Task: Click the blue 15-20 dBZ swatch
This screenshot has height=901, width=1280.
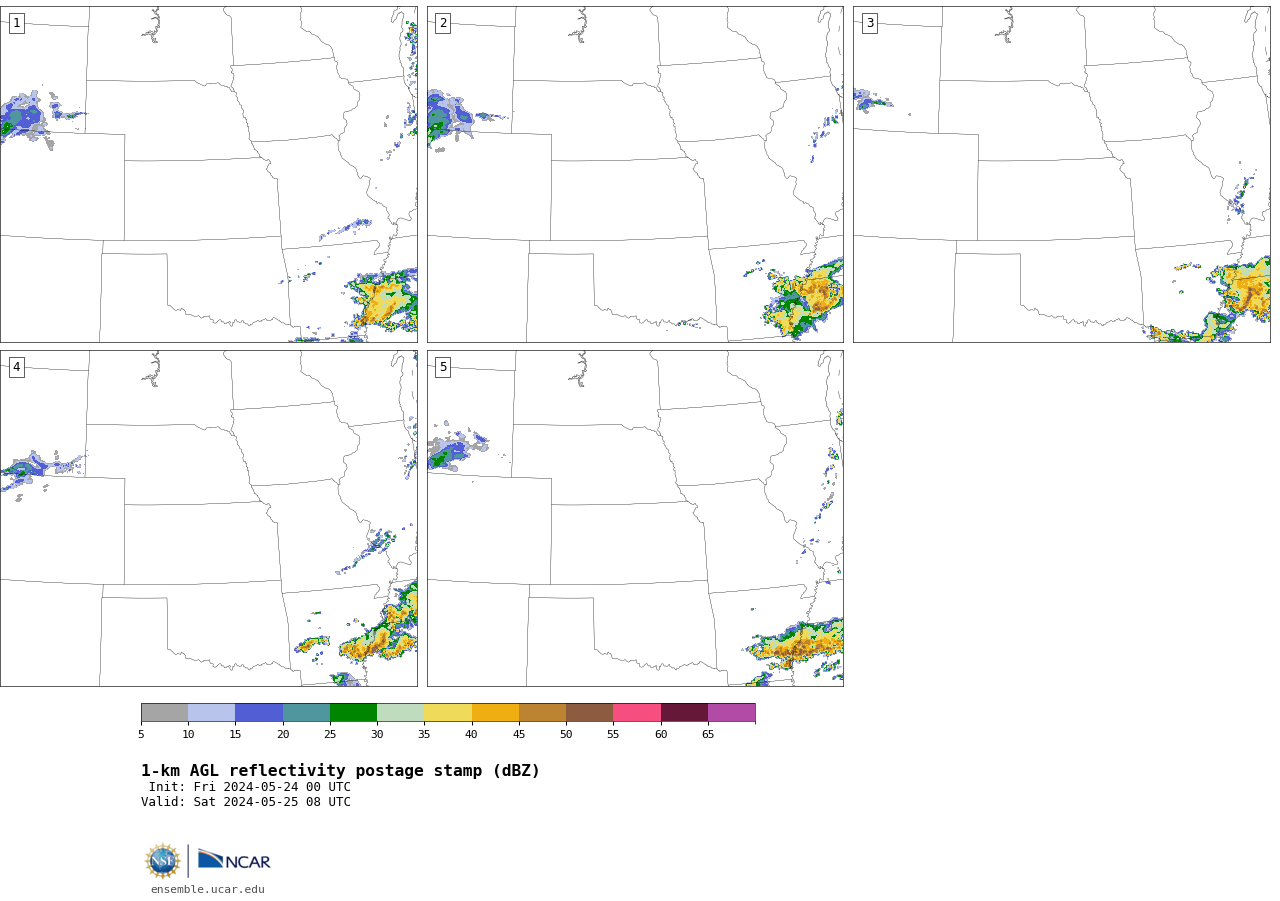Action: click(259, 713)
